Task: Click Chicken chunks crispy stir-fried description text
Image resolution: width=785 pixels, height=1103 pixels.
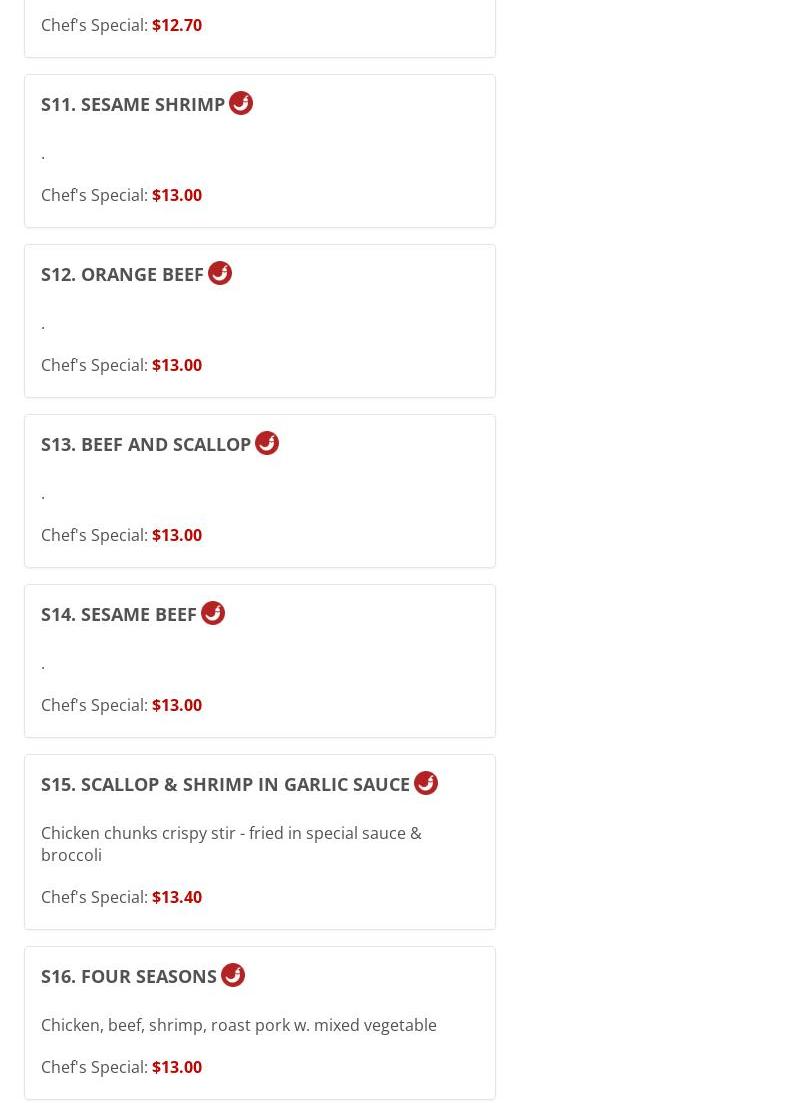Action: [231, 844]
